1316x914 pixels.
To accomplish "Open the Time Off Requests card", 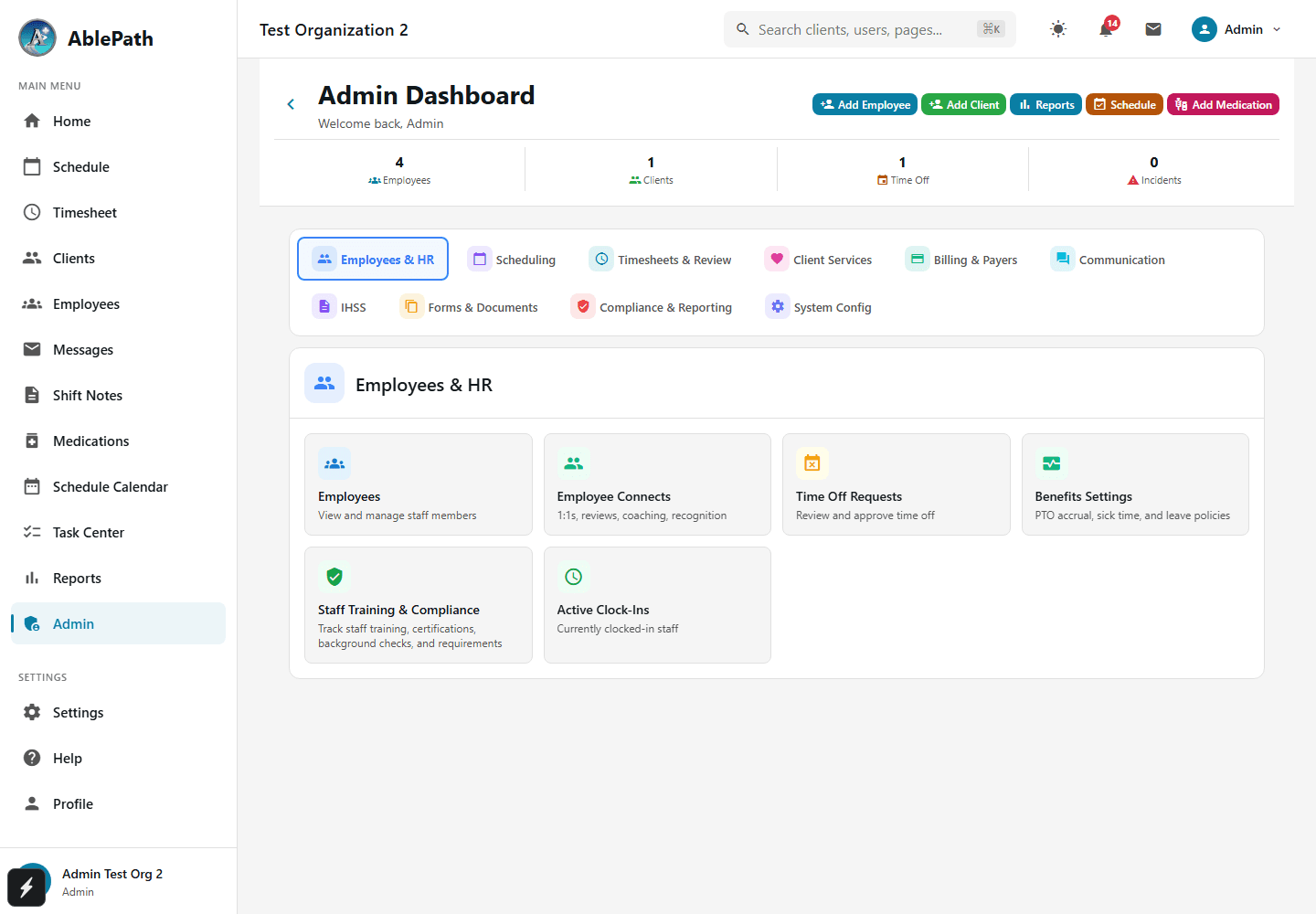I will 897,484.
